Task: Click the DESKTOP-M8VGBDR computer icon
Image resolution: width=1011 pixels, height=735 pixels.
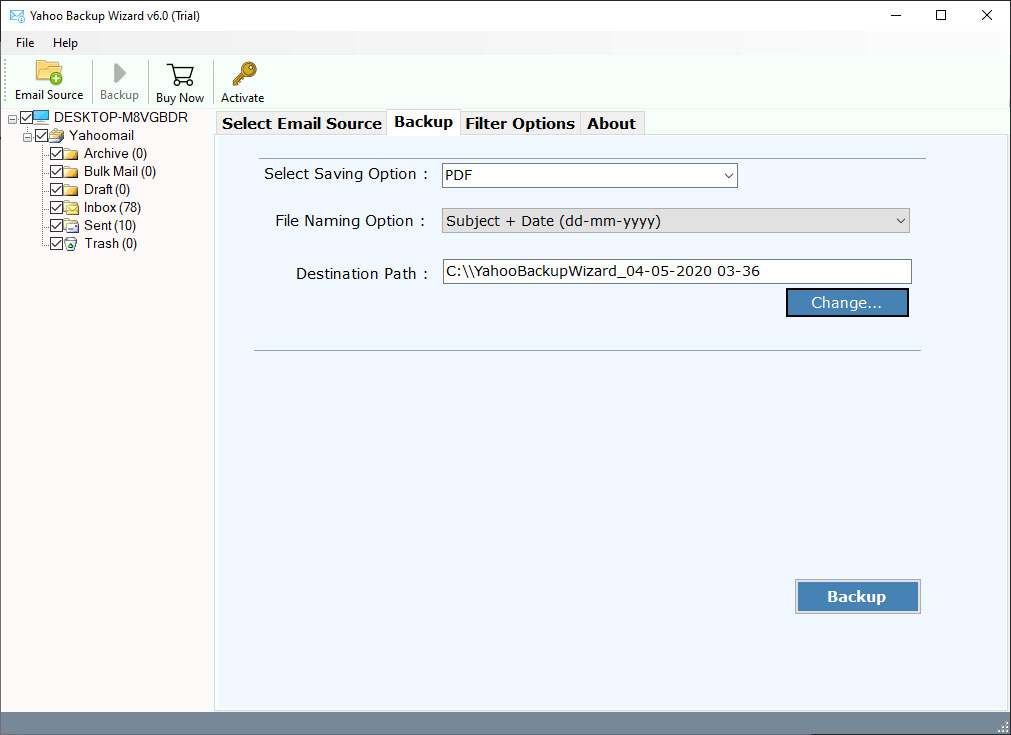Action: (41, 117)
